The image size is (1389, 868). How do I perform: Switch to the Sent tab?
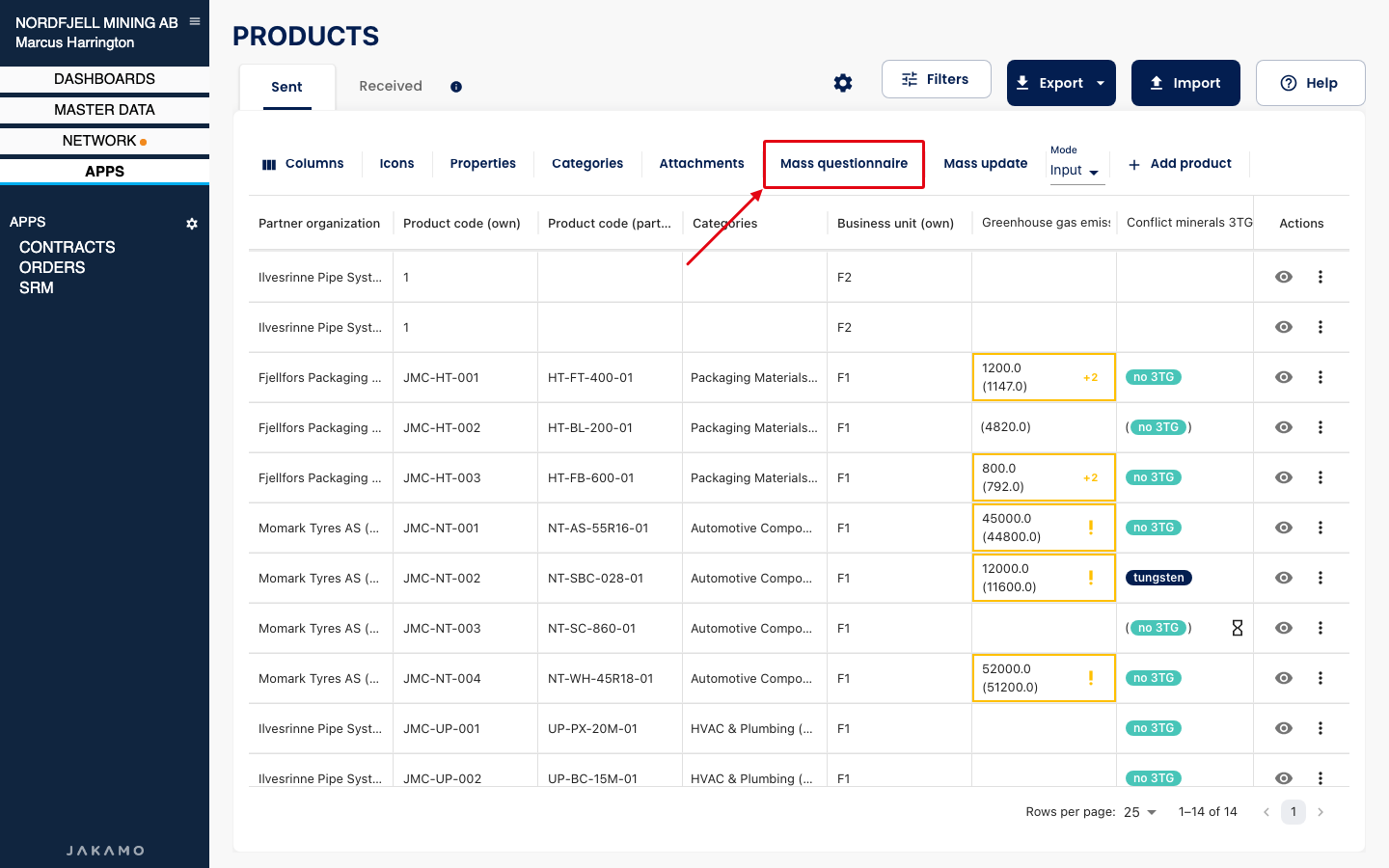coord(286,87)
